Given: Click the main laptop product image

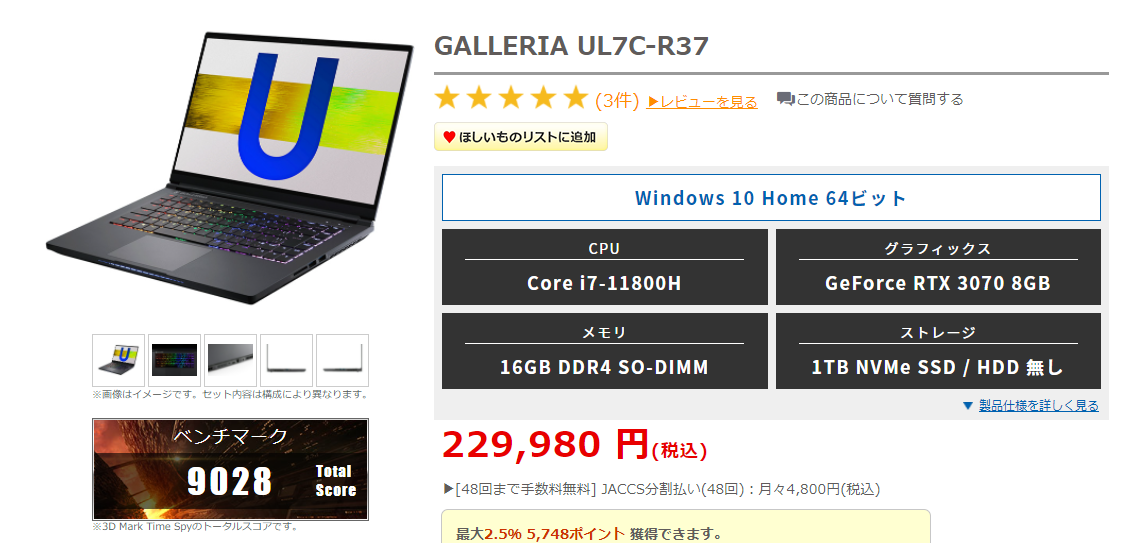Looking at the screenshot, I should 231,168.
